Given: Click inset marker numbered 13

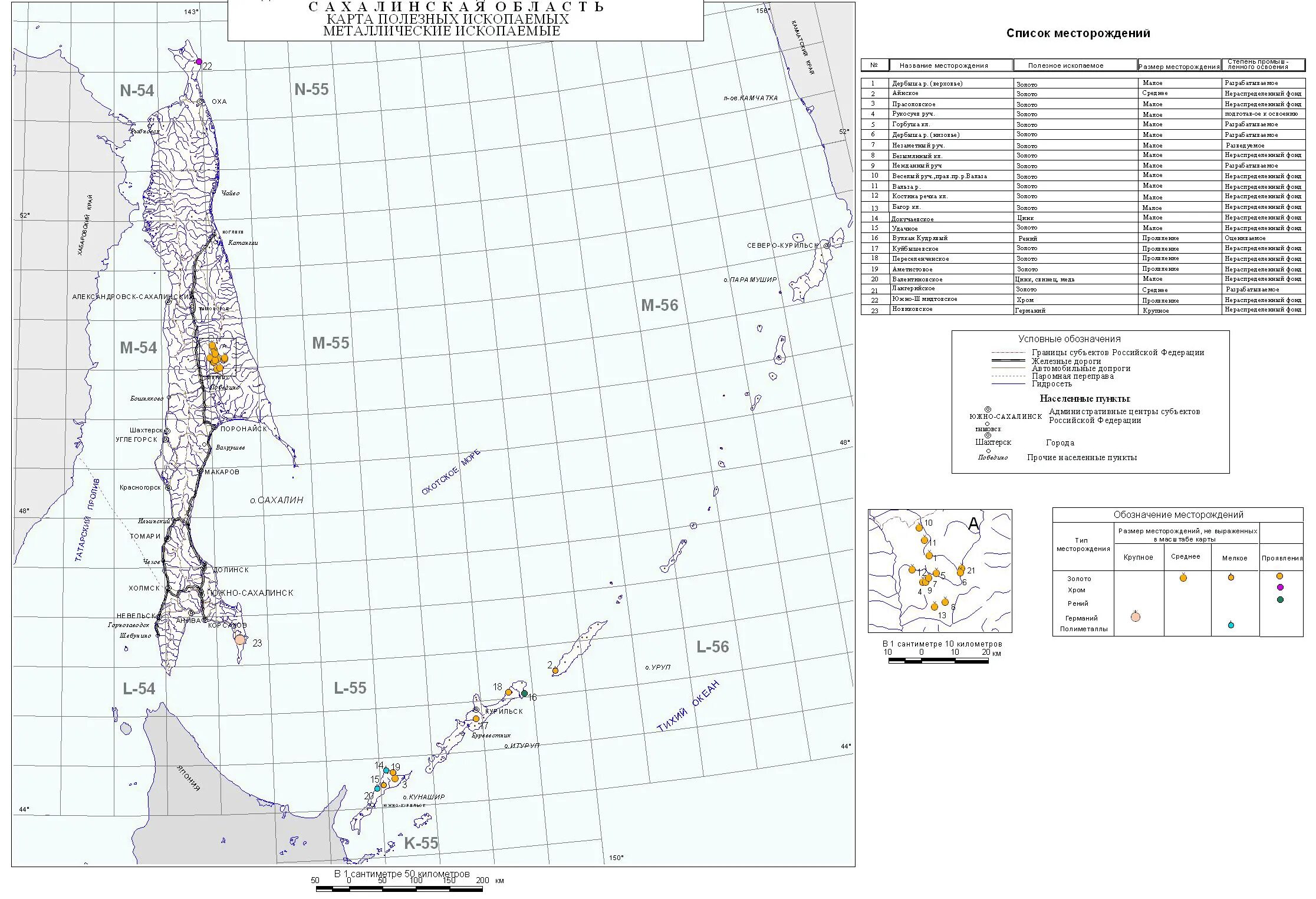Looking at the screenshot, I should click(x=935, y=606).
